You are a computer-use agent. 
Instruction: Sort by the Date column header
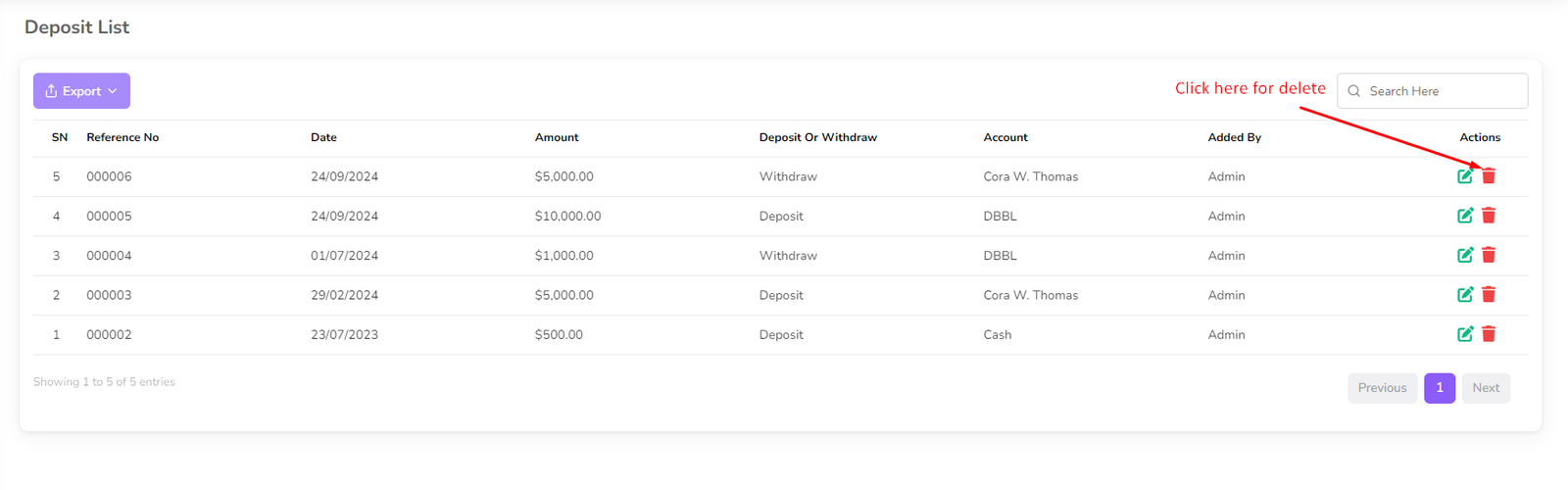pos(323,138)
